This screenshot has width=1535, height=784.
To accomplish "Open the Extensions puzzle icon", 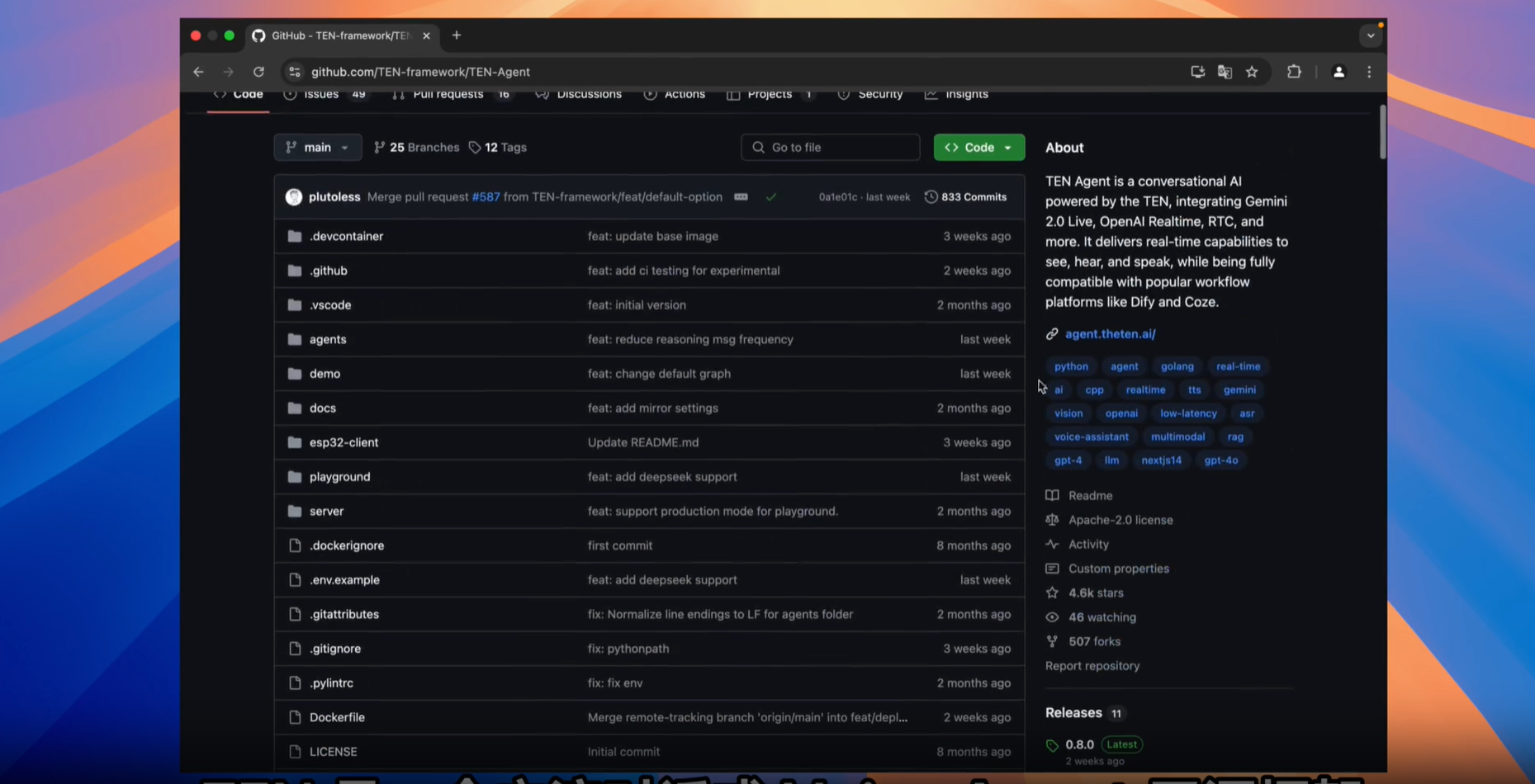I will point(1294,72).
